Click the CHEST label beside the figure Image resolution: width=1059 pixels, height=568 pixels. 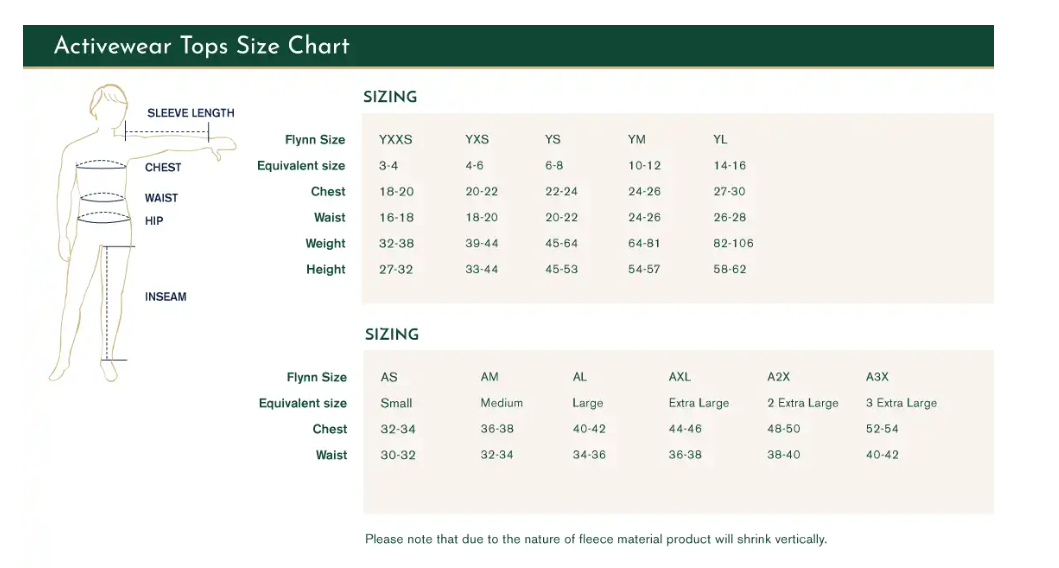click(x=163, y=167)
